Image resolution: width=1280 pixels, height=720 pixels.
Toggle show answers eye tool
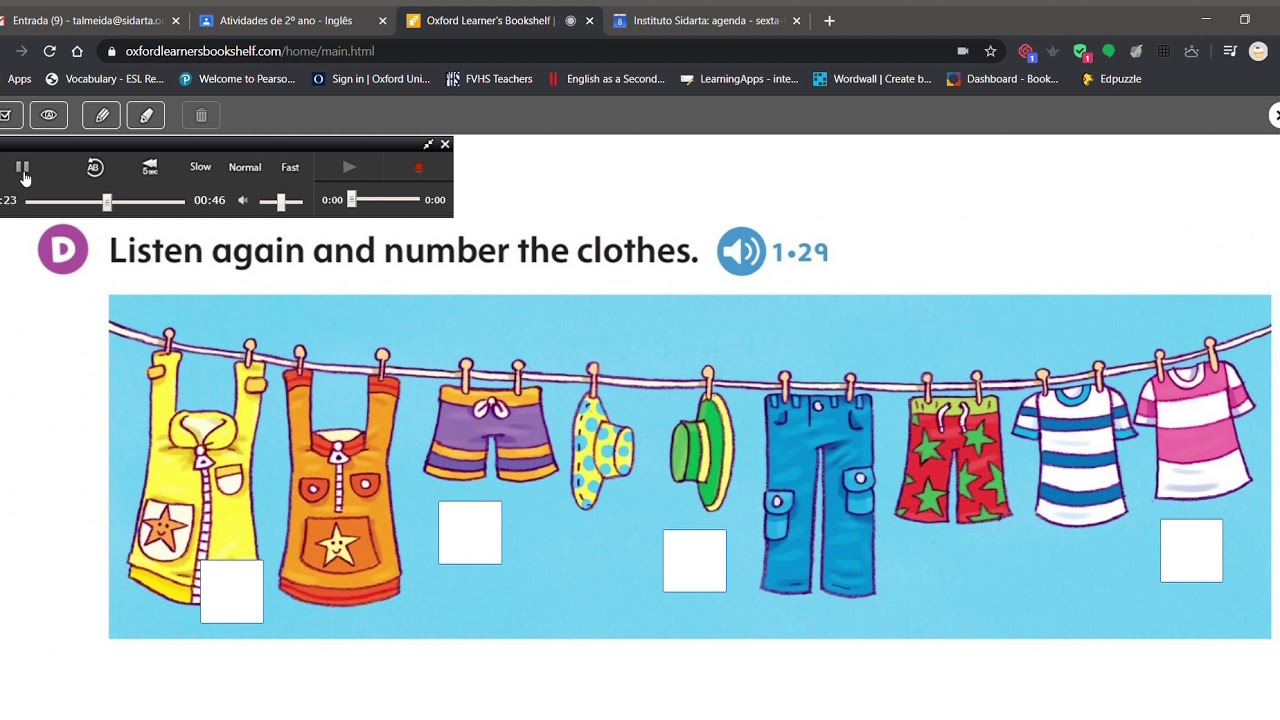click(48, 116)
